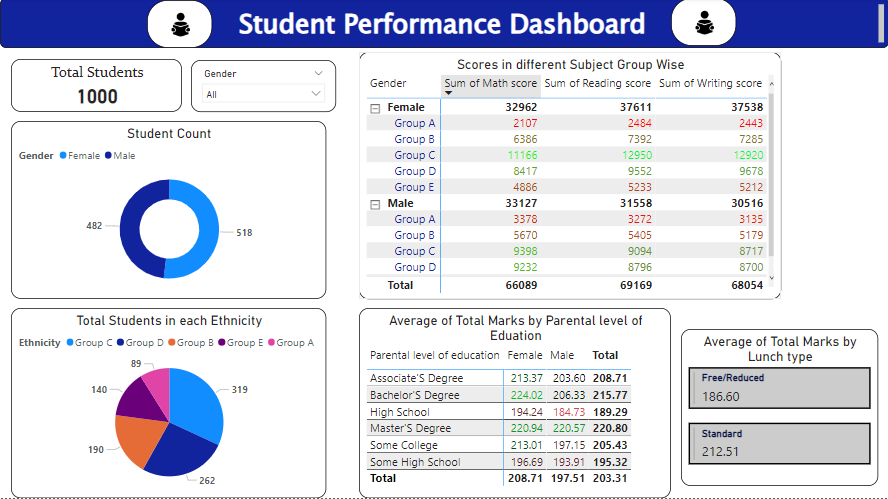Click the Group C legend marker in Ethnicity chart

[x=71, y=343]
